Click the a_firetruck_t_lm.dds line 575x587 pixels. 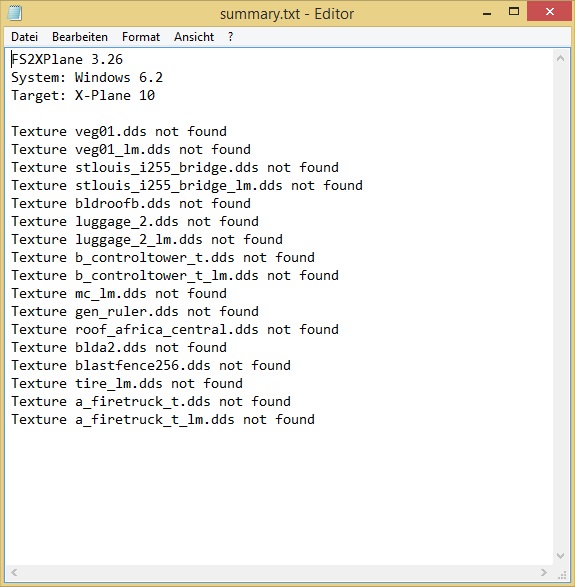[x=163, y=419]
